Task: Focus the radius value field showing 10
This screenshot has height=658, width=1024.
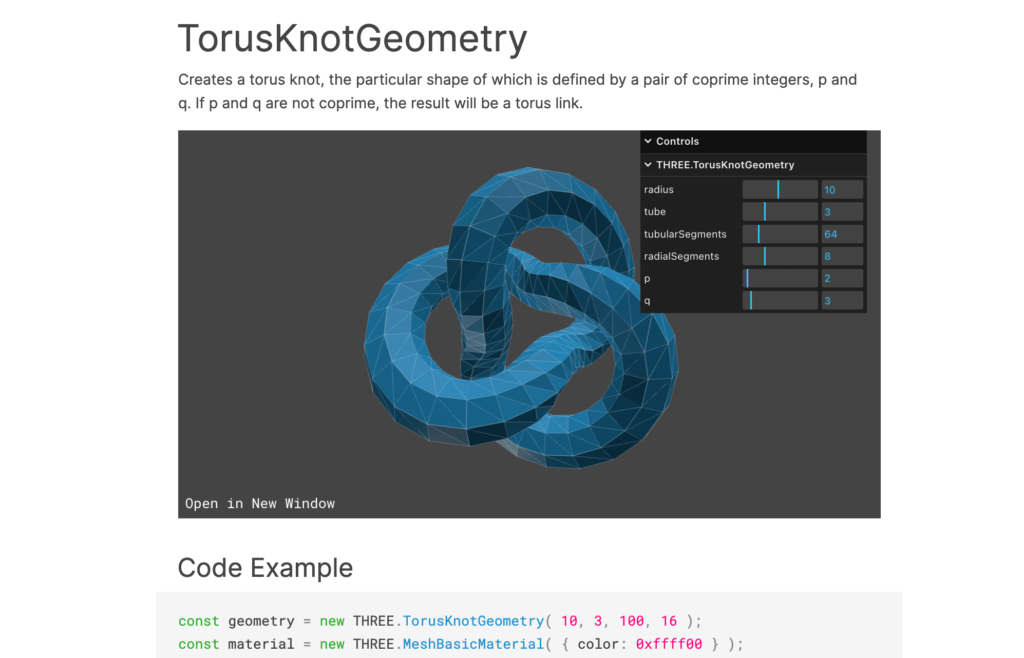Action: 841,190
